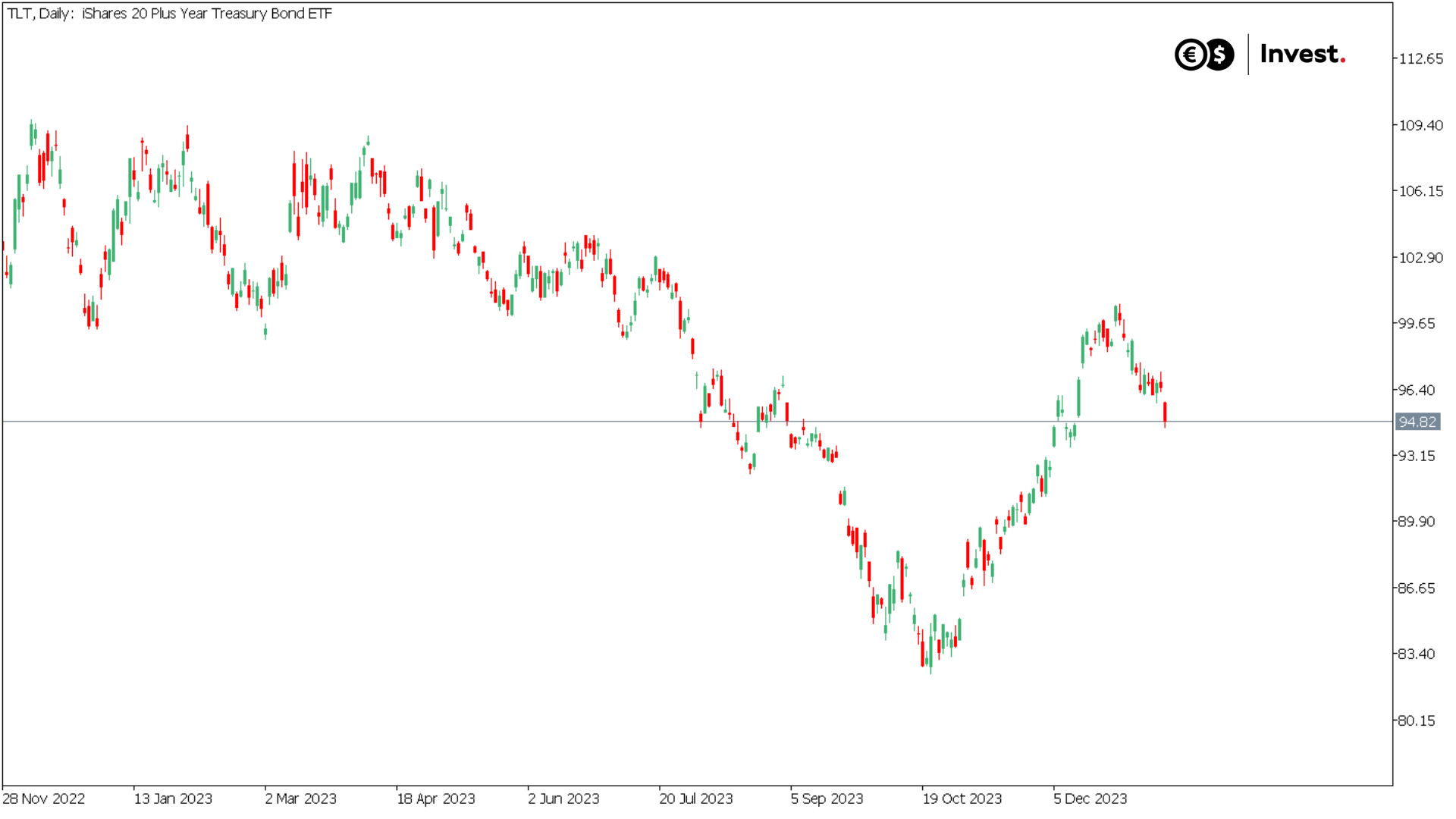Click the '5 Sep 2023' date label
1456x819 pixels.
(827, 799)
